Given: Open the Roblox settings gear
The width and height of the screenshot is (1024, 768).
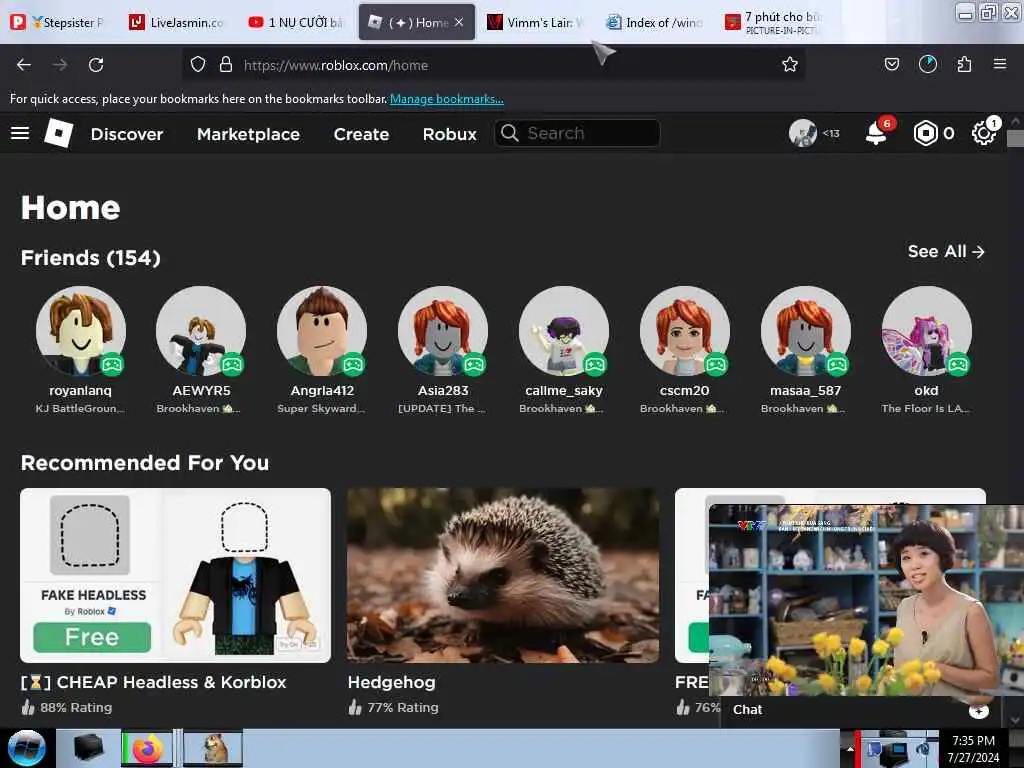Looking at the screenshot, I should point(983,133).
